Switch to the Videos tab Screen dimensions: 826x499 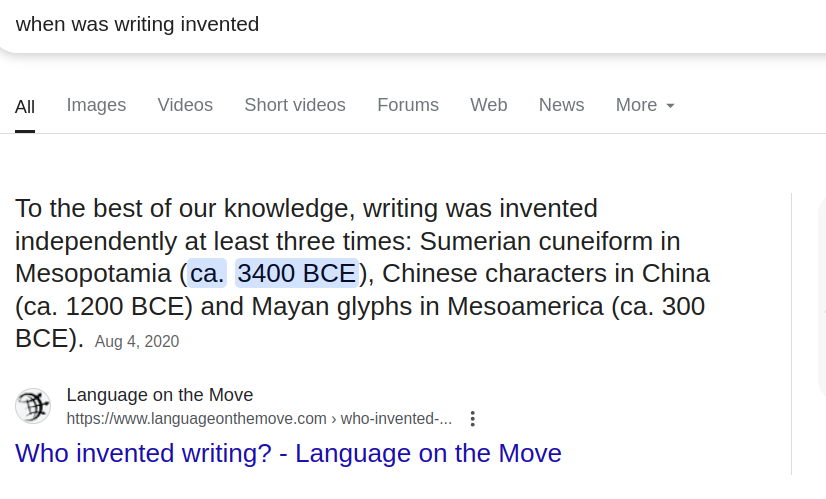pyautogui.click(x=185, y=105)
